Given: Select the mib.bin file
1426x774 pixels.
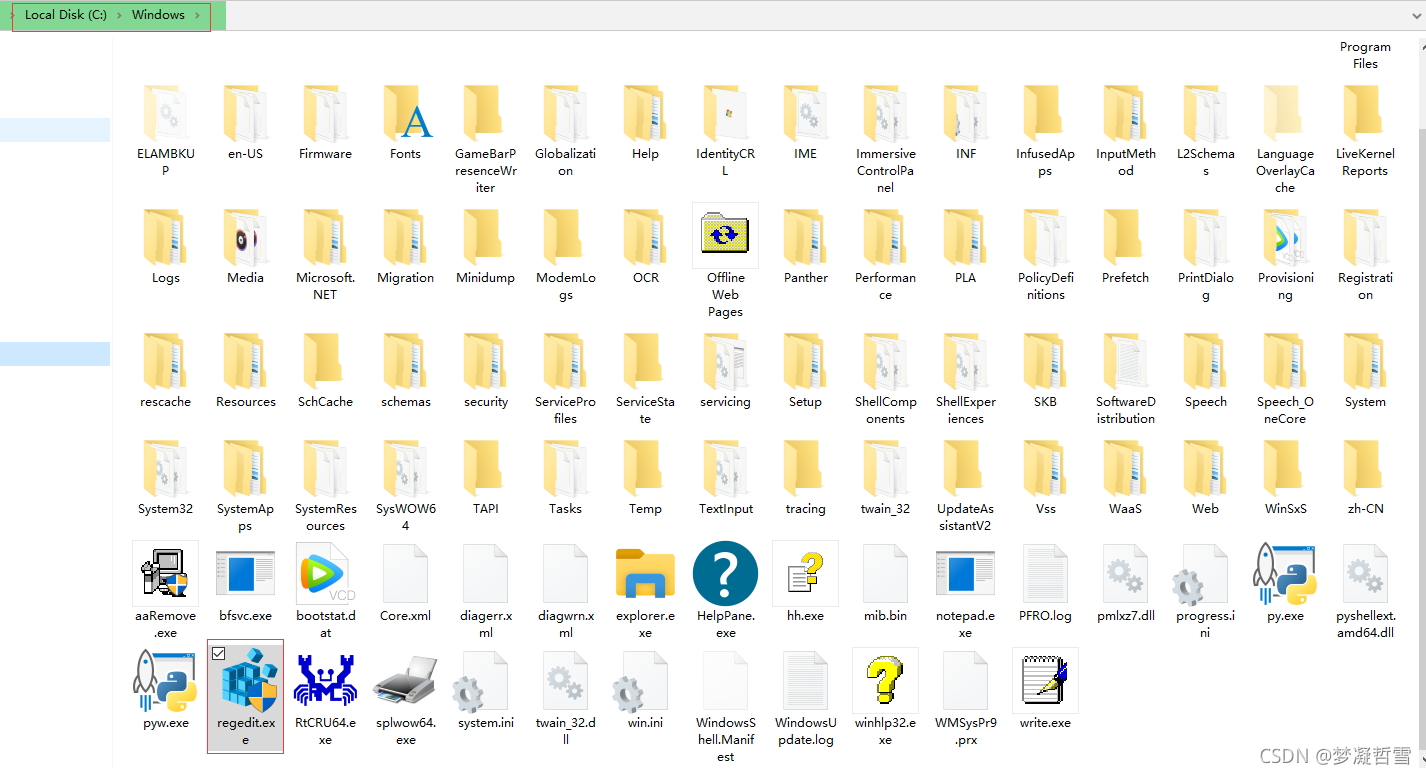Looking at the screenshot, I should pos(885,582).
